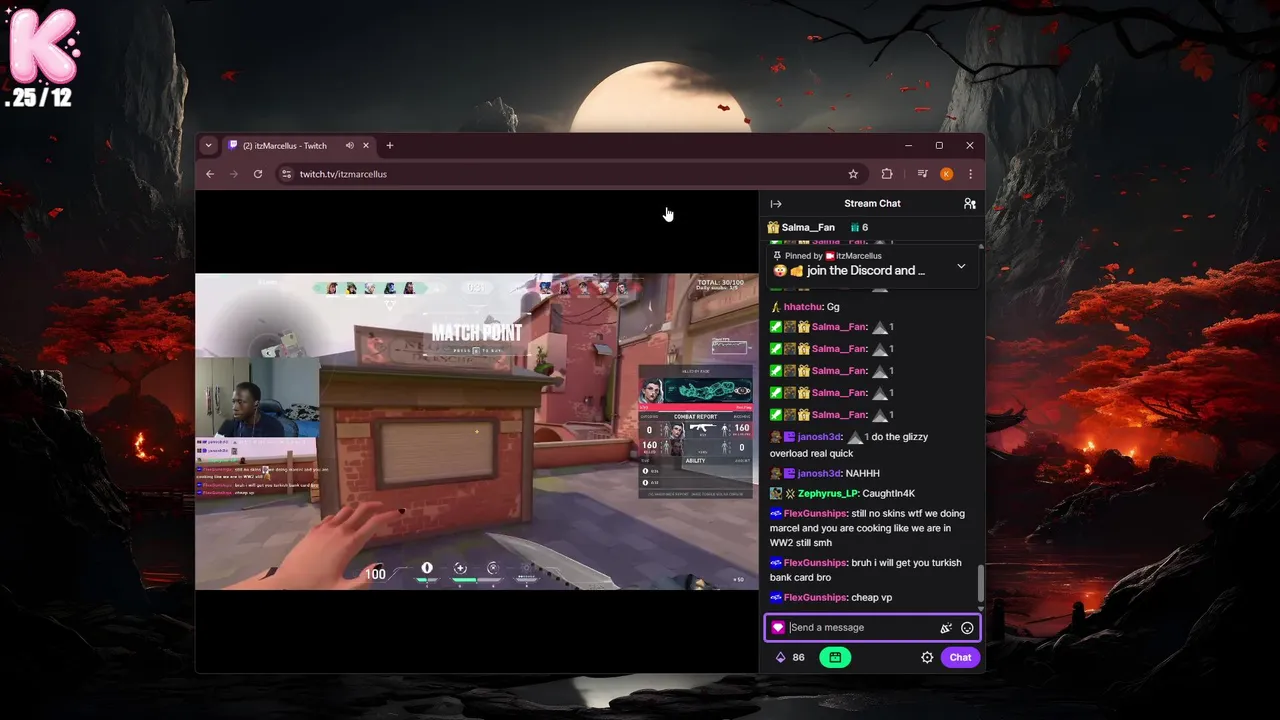
Task: Expand the pinned Discord message
Action: click(x=961, y=266)
